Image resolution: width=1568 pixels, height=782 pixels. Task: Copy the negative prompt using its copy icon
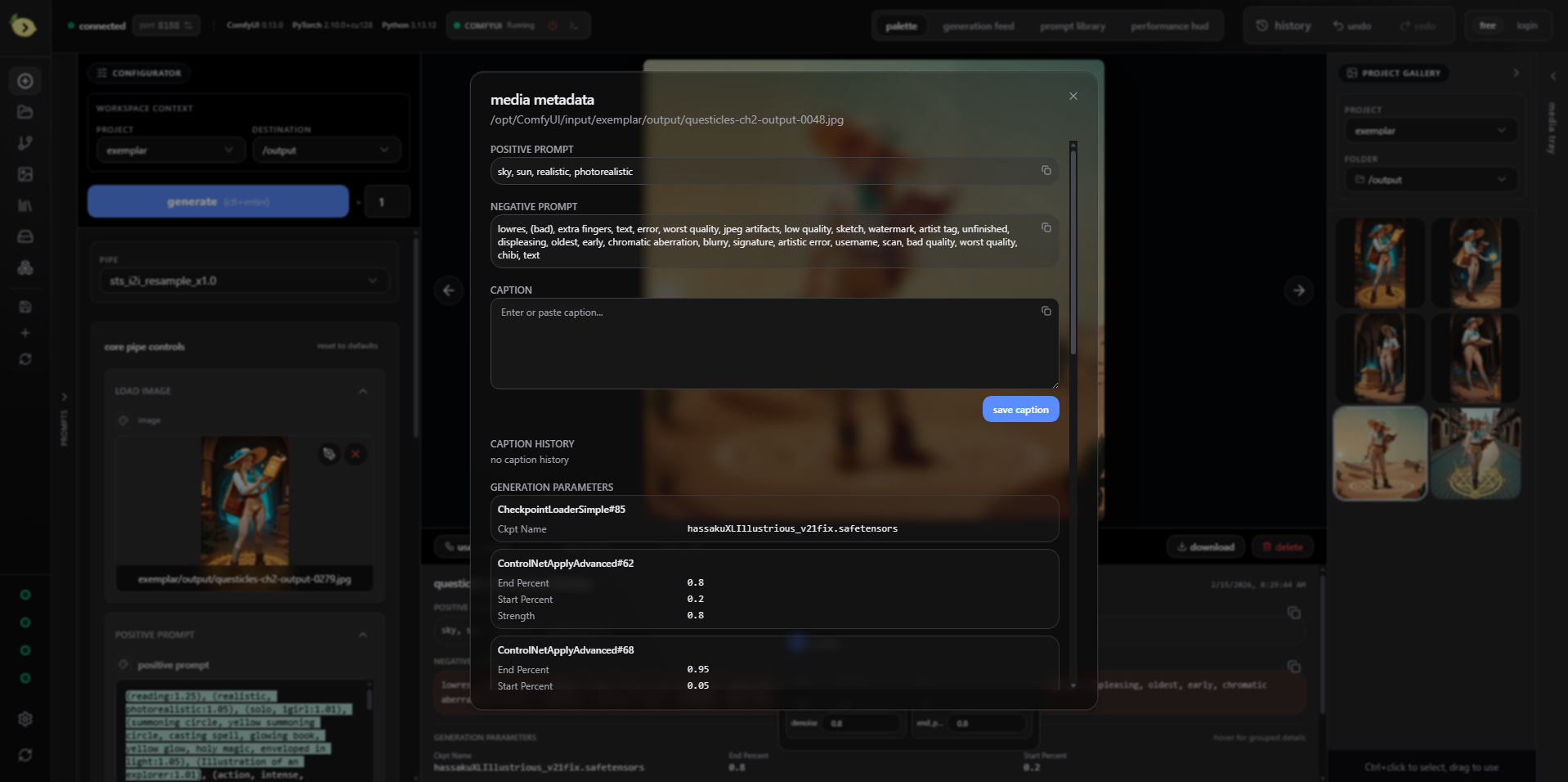pos(1046,227)
